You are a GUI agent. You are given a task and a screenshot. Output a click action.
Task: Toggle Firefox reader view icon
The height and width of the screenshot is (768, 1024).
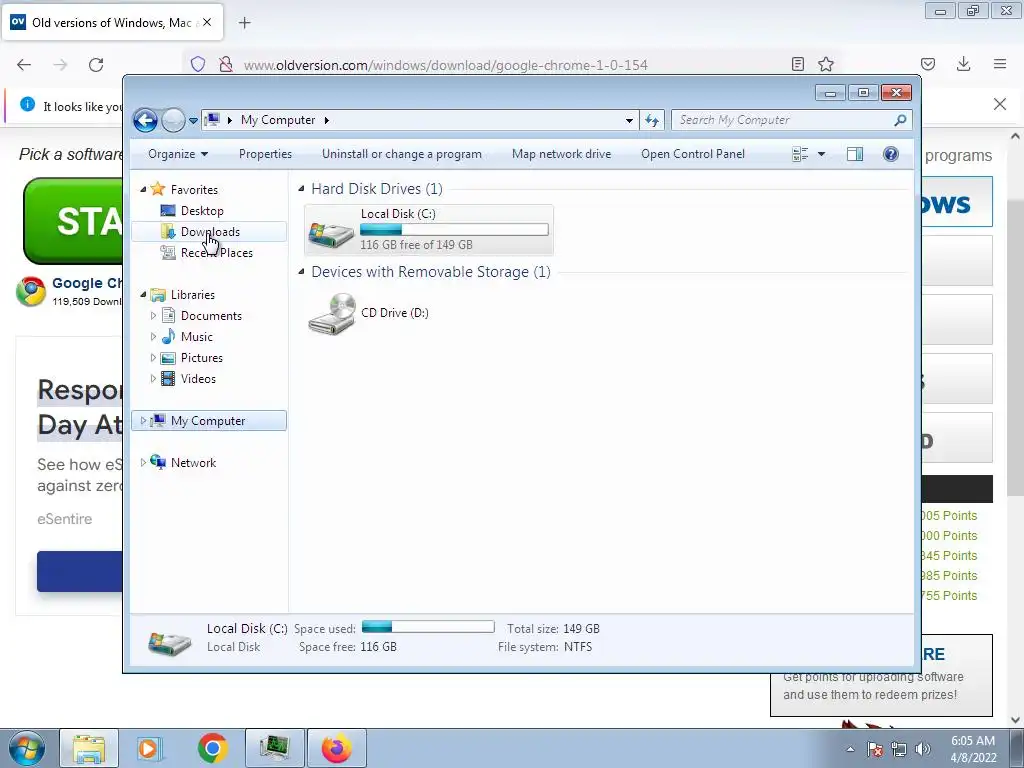797,64
